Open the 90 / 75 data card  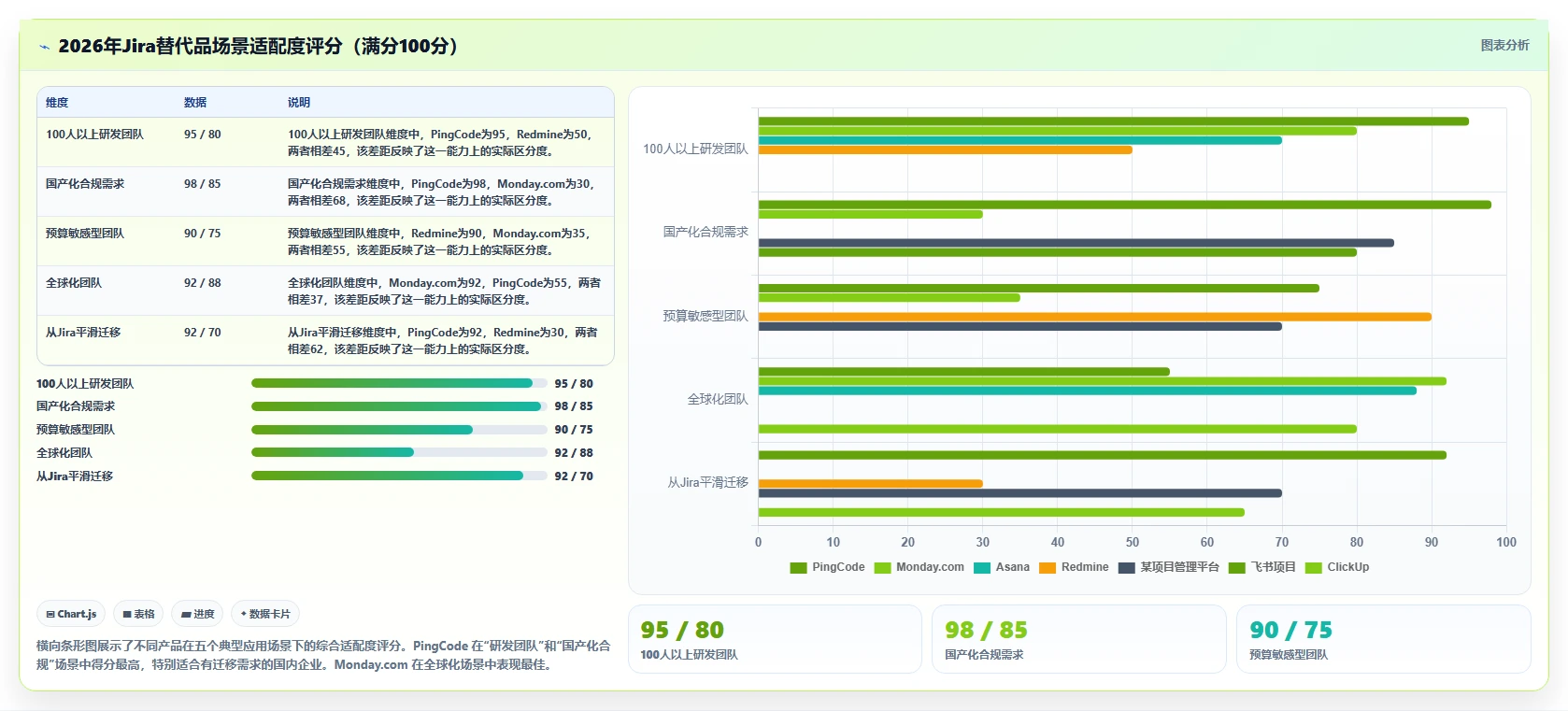(1383, 639)
